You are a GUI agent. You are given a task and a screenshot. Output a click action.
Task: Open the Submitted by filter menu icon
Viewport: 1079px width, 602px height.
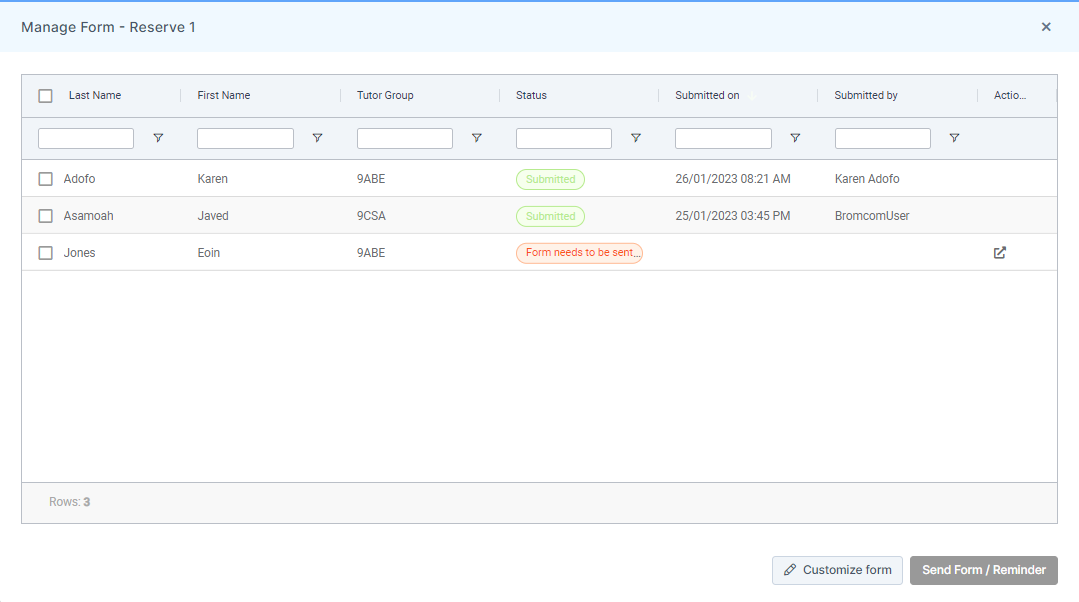tap(954, 138)
